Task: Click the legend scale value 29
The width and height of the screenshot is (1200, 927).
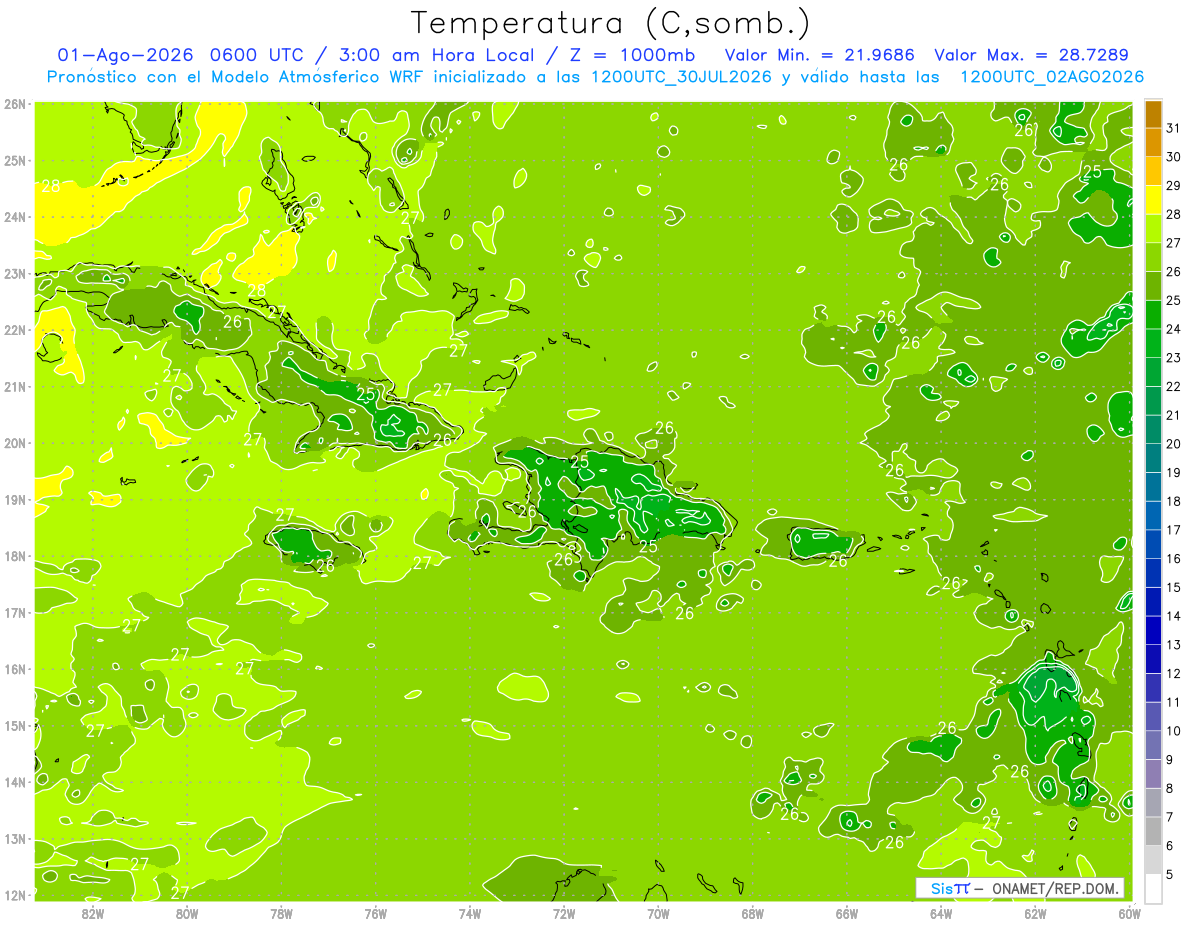Action: point(1173,185)
